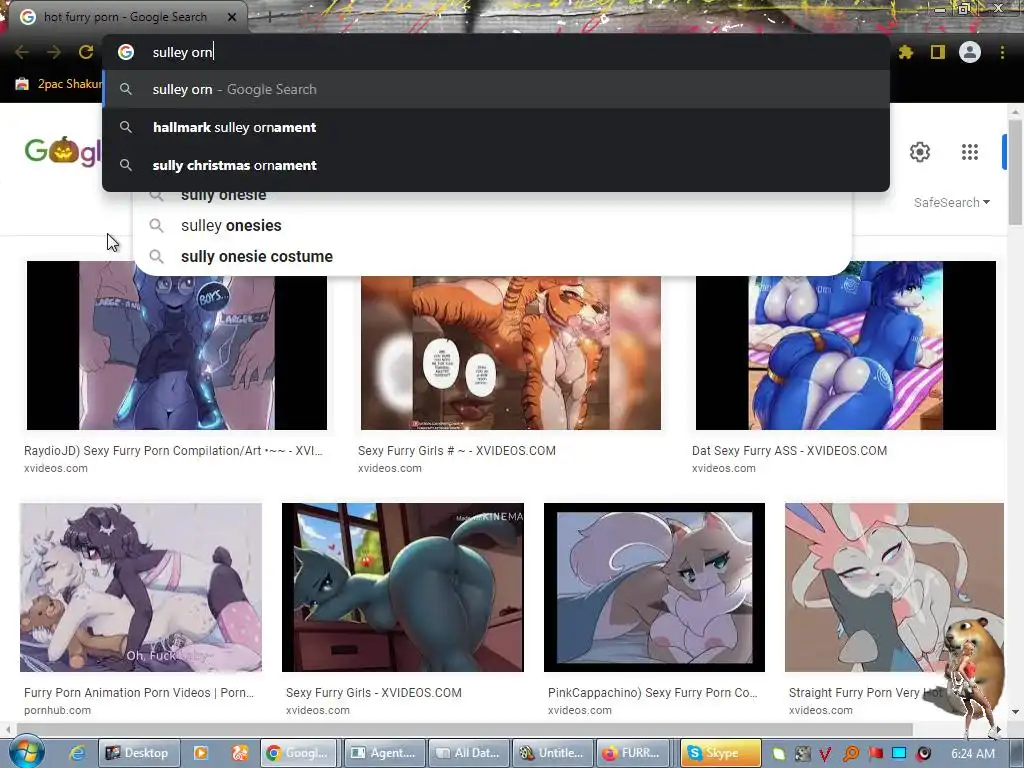Click the dark round tray icon

point(923,754)
